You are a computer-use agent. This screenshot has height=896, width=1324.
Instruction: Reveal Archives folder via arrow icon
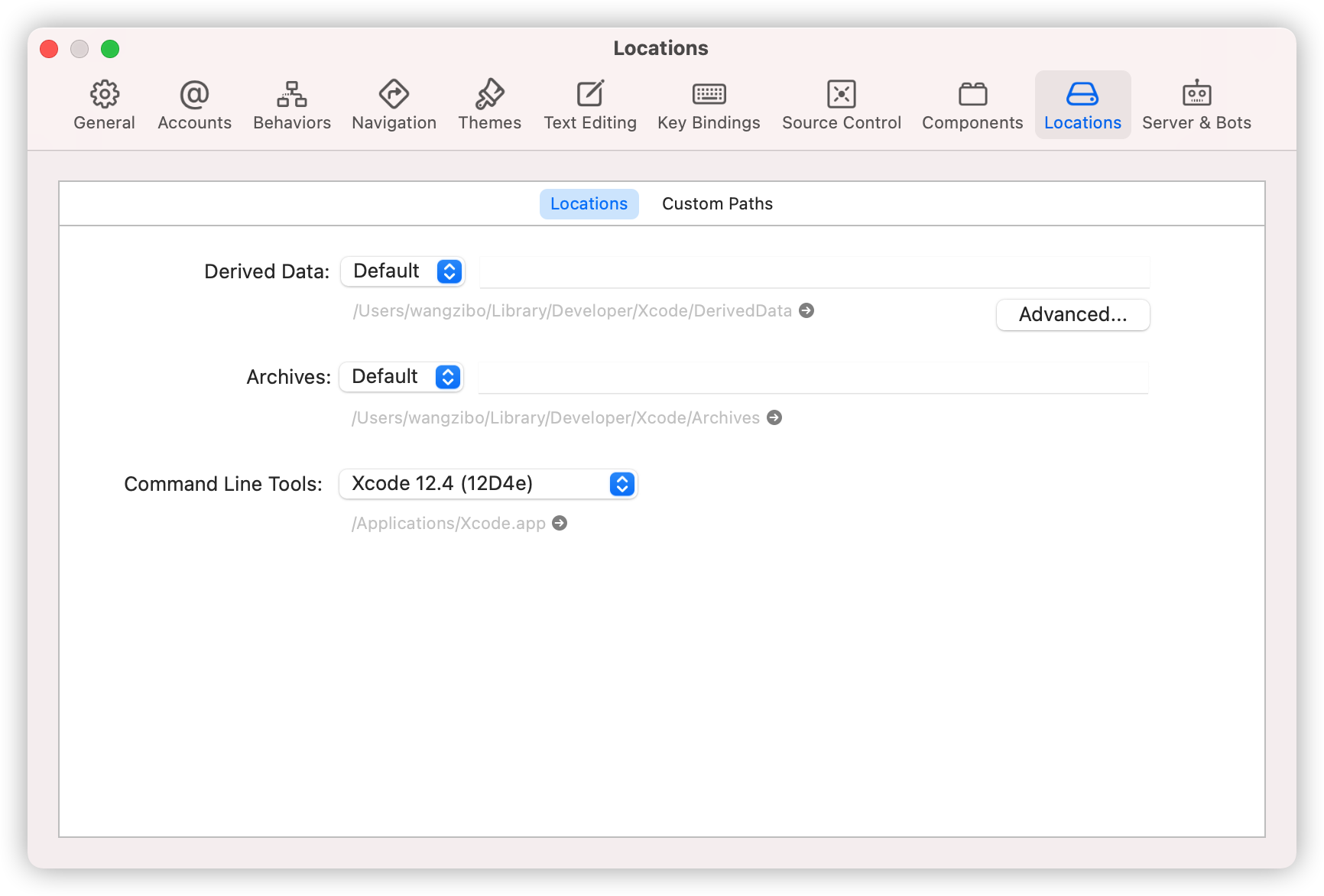774,417
